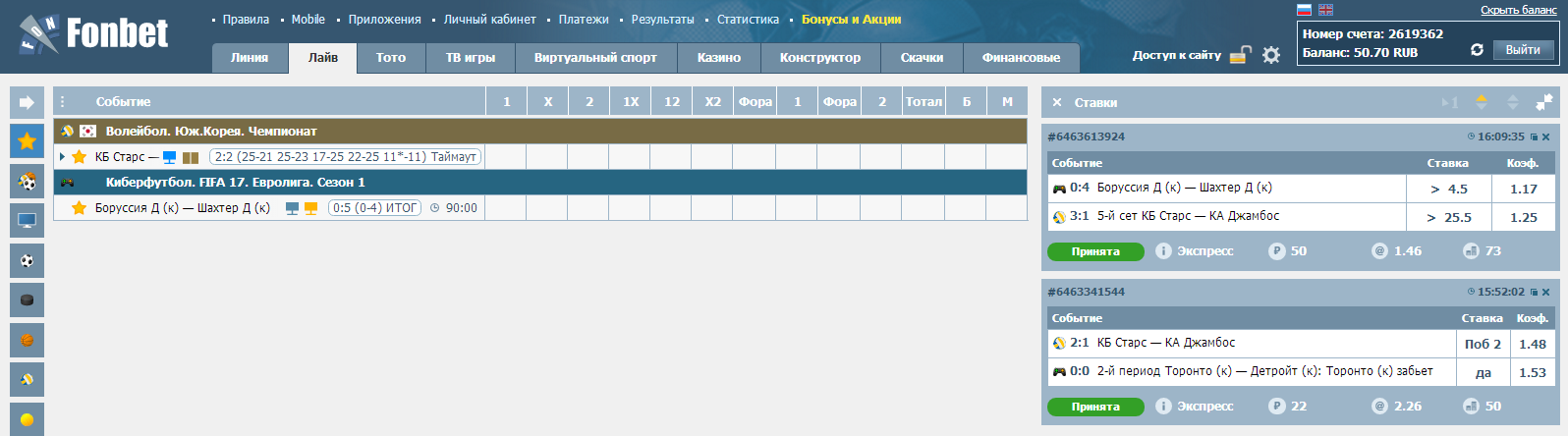Click the greyed play-1 icon in Ставки
Viewport: 1568px width, 436px height.
click(x=1449, y=102)
